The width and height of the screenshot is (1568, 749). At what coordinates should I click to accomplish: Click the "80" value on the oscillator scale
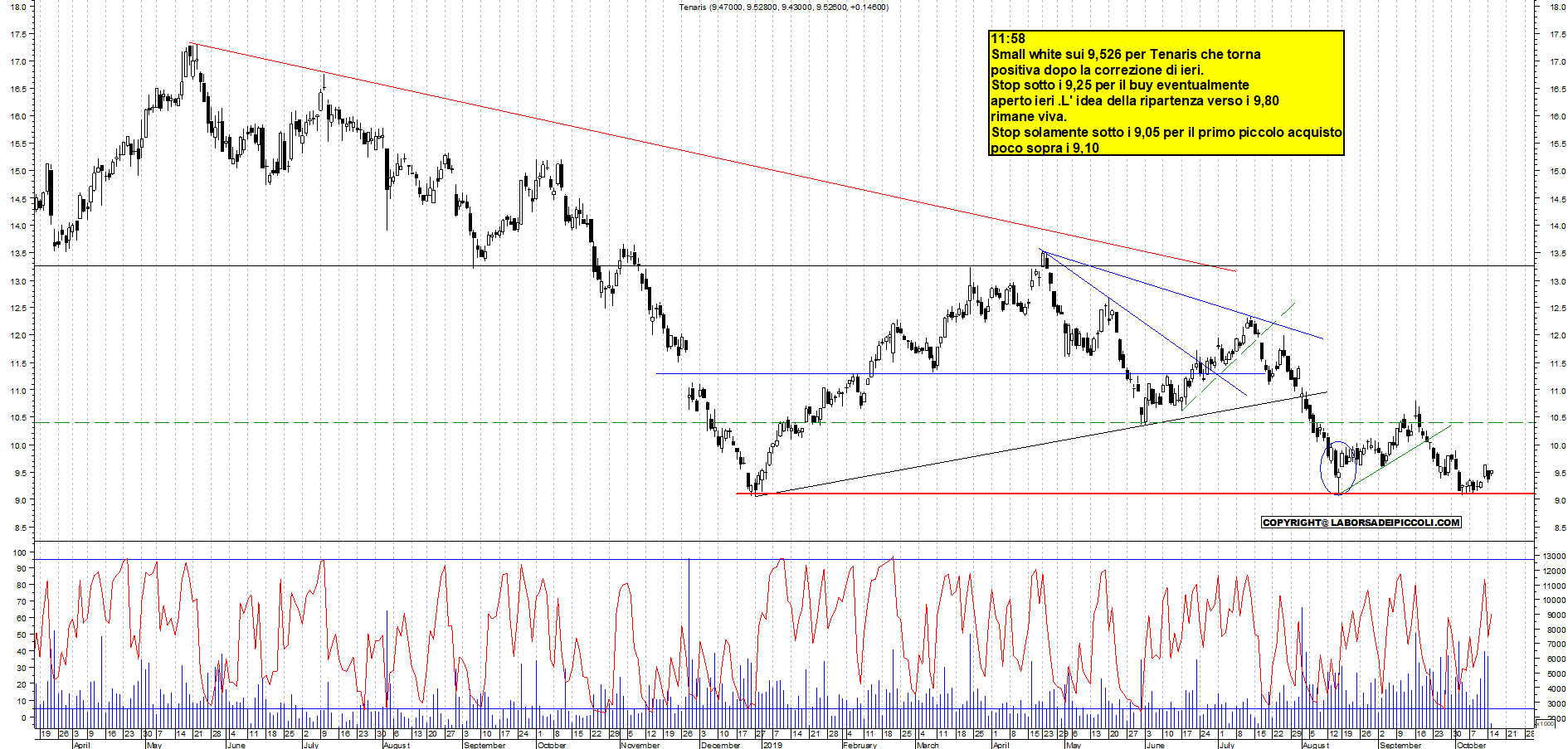click(22, 586)
